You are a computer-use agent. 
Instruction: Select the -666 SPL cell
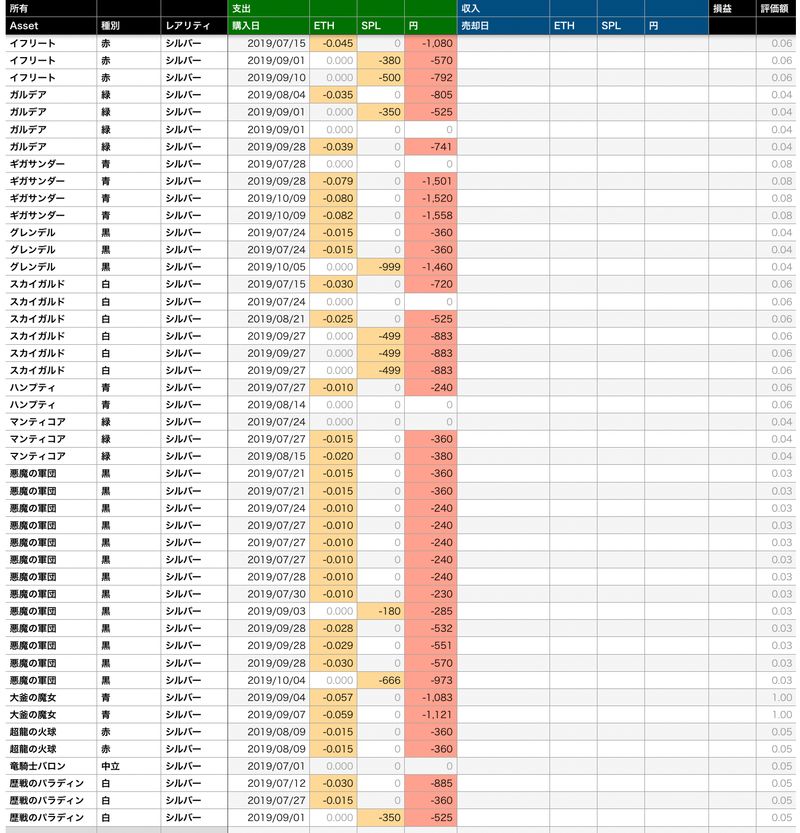tap(381, 680)
